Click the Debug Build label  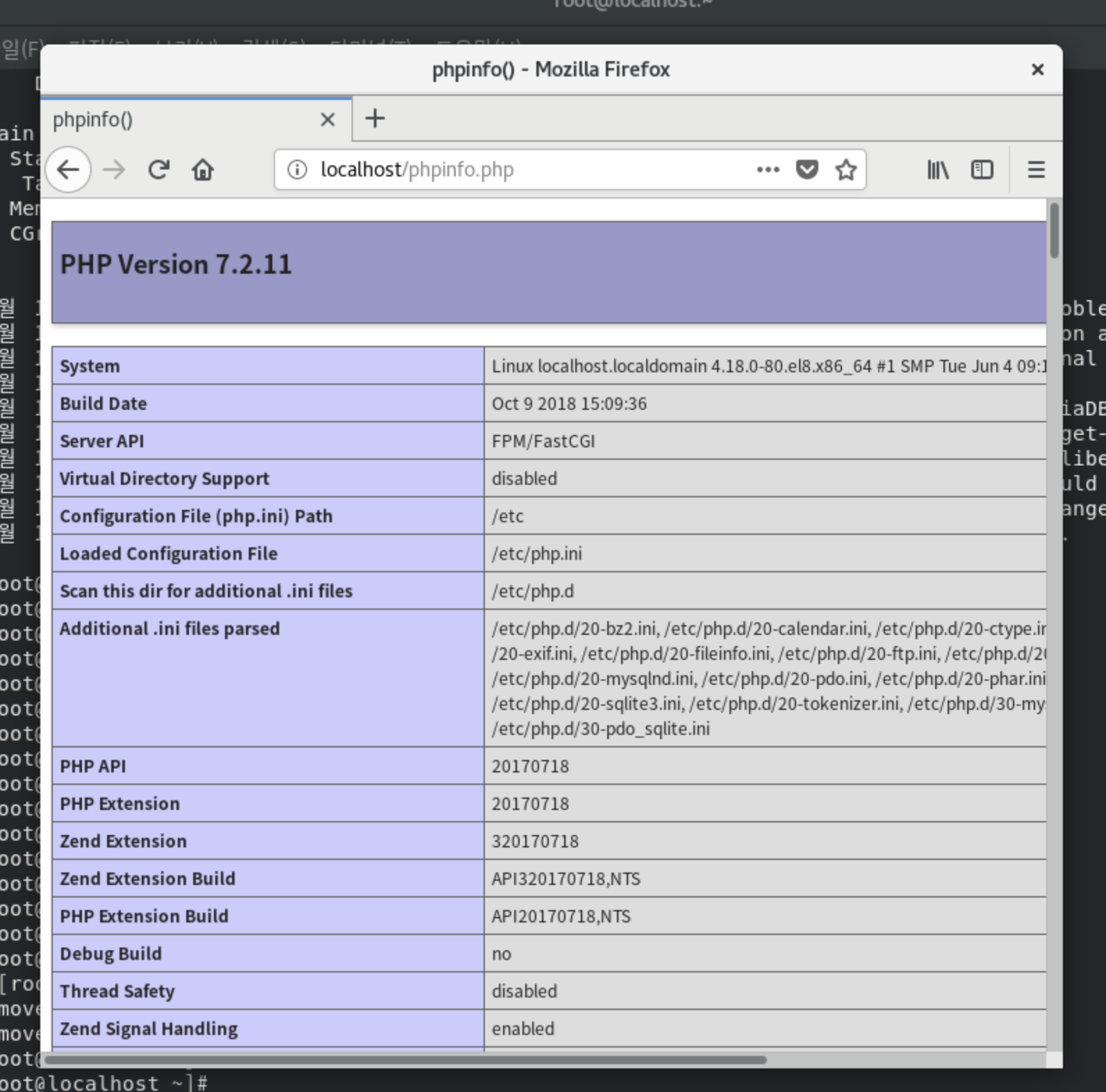(110, 954)
